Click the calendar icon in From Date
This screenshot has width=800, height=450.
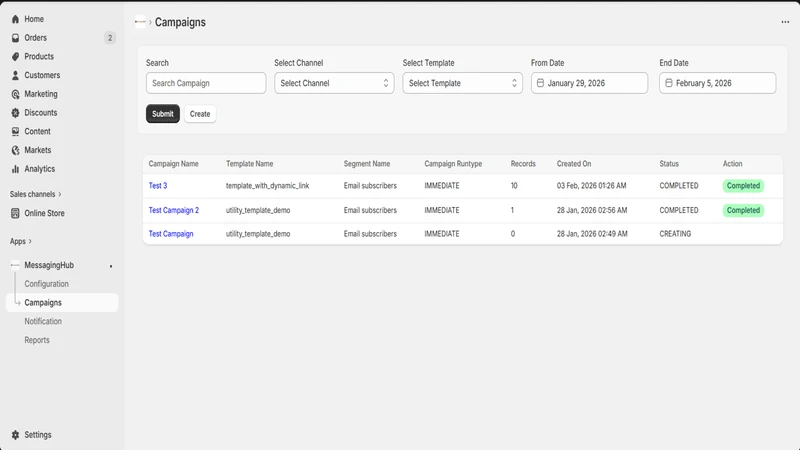540,83
